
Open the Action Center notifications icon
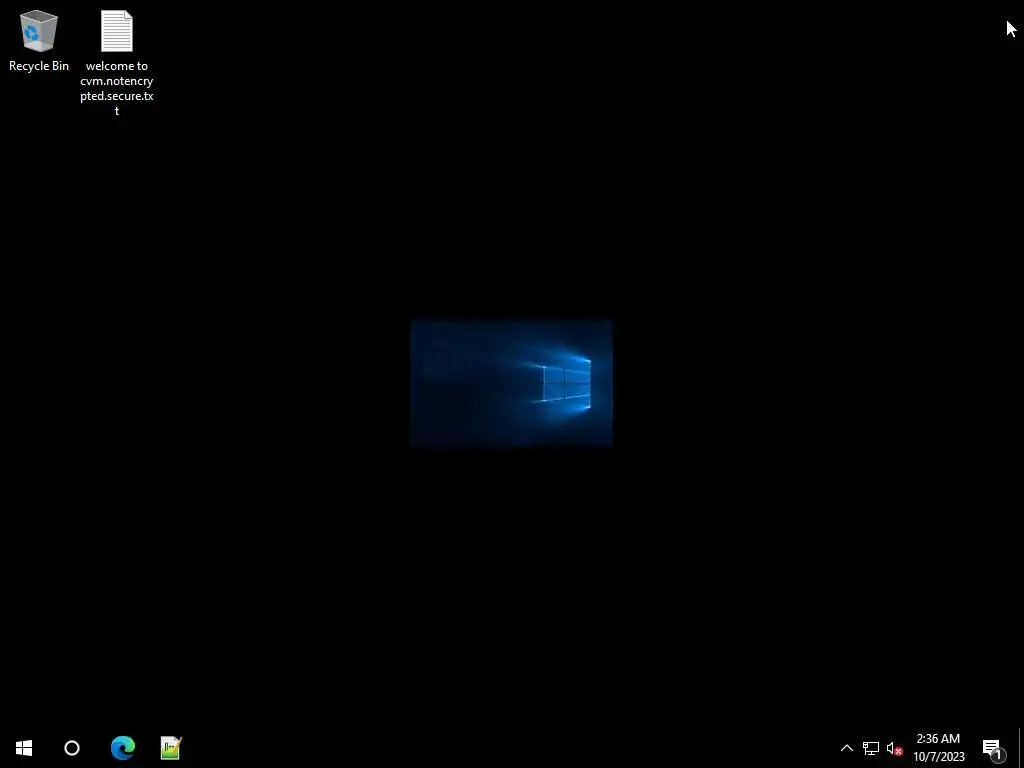tap(993, 748)
